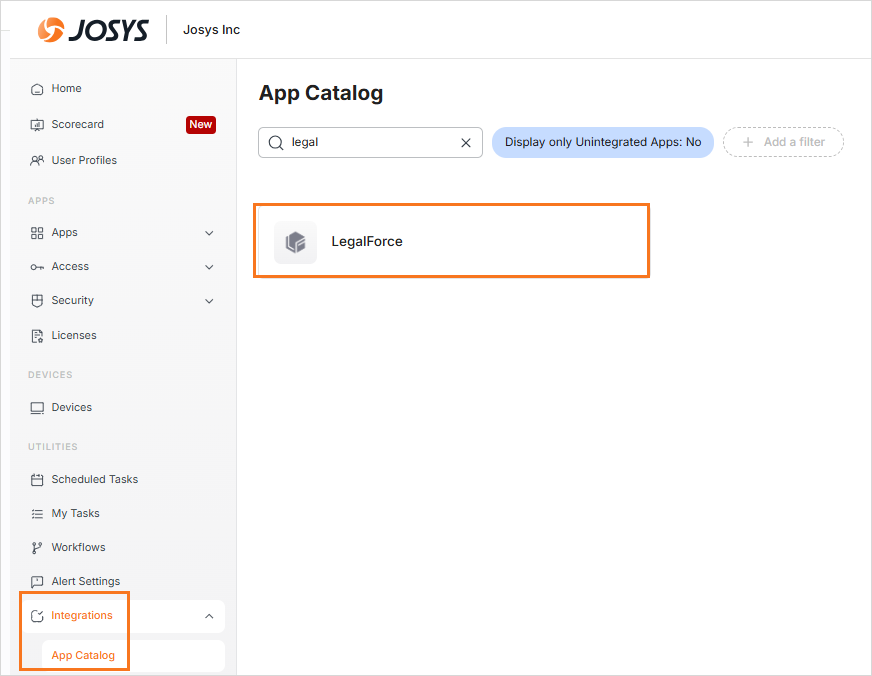Click the LegalForce app logo icon
This screenshot has height=676, width=872.
(x=295, y=242)
